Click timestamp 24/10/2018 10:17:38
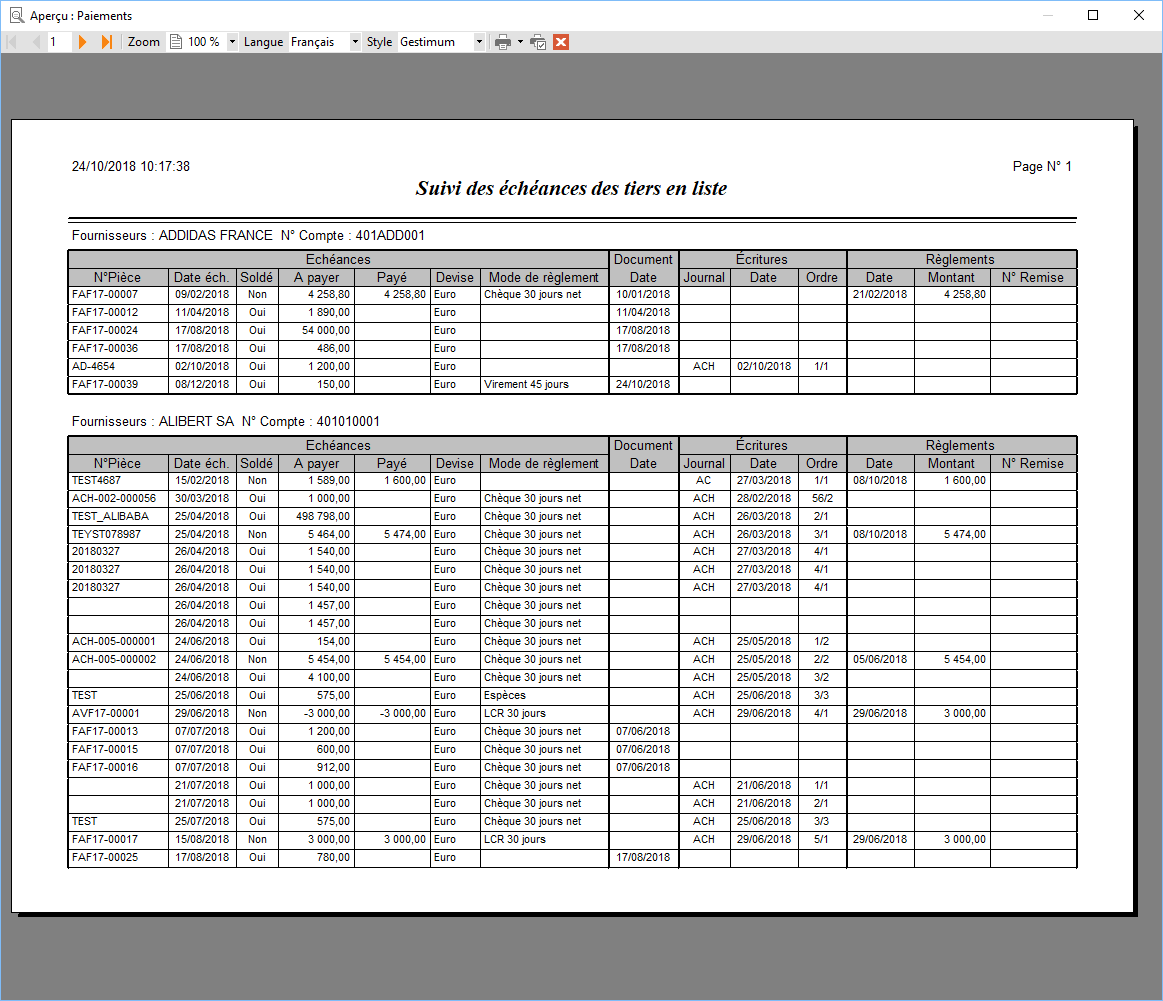 point(131,166)
